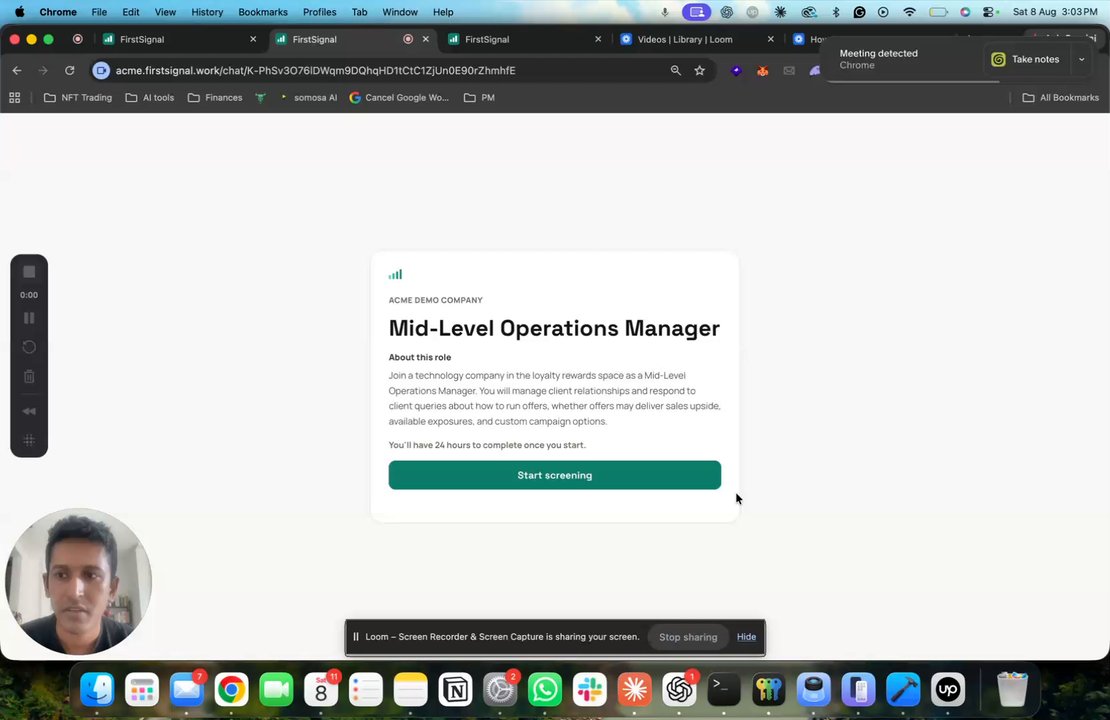This screenshot has width=1110, height=720.
Task: Open the Wi-Fi status menu
Action: 910,12
